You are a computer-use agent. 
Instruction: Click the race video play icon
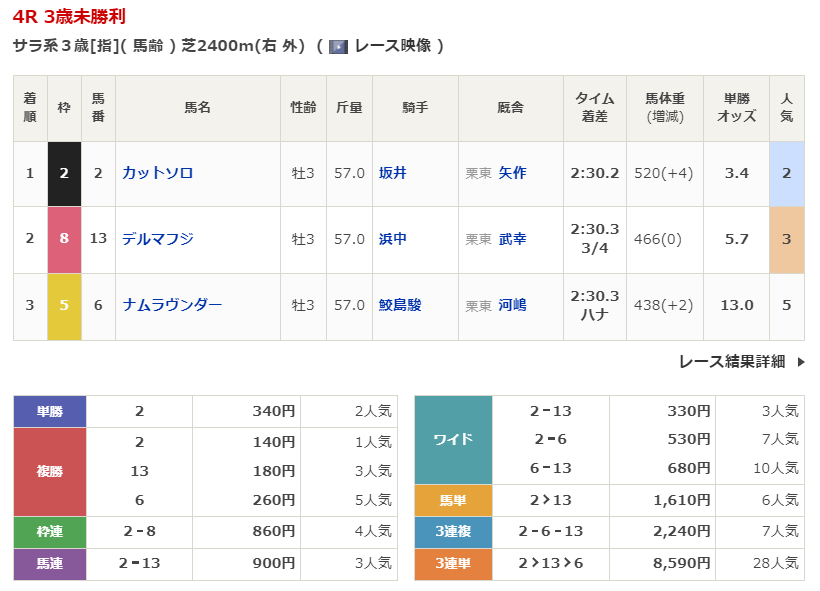(x=338, y=46)
